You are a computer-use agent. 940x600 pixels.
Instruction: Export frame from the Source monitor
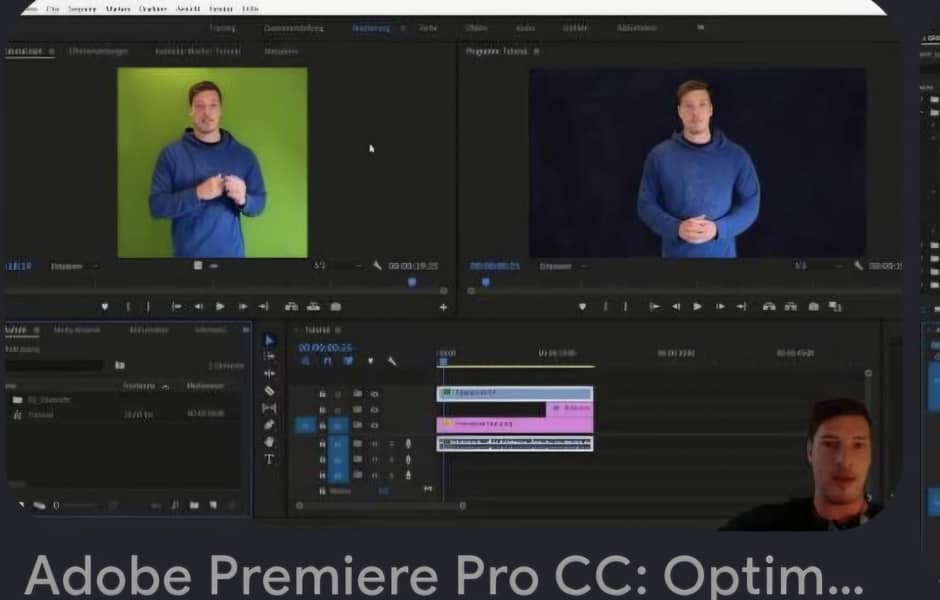point(336,307)
